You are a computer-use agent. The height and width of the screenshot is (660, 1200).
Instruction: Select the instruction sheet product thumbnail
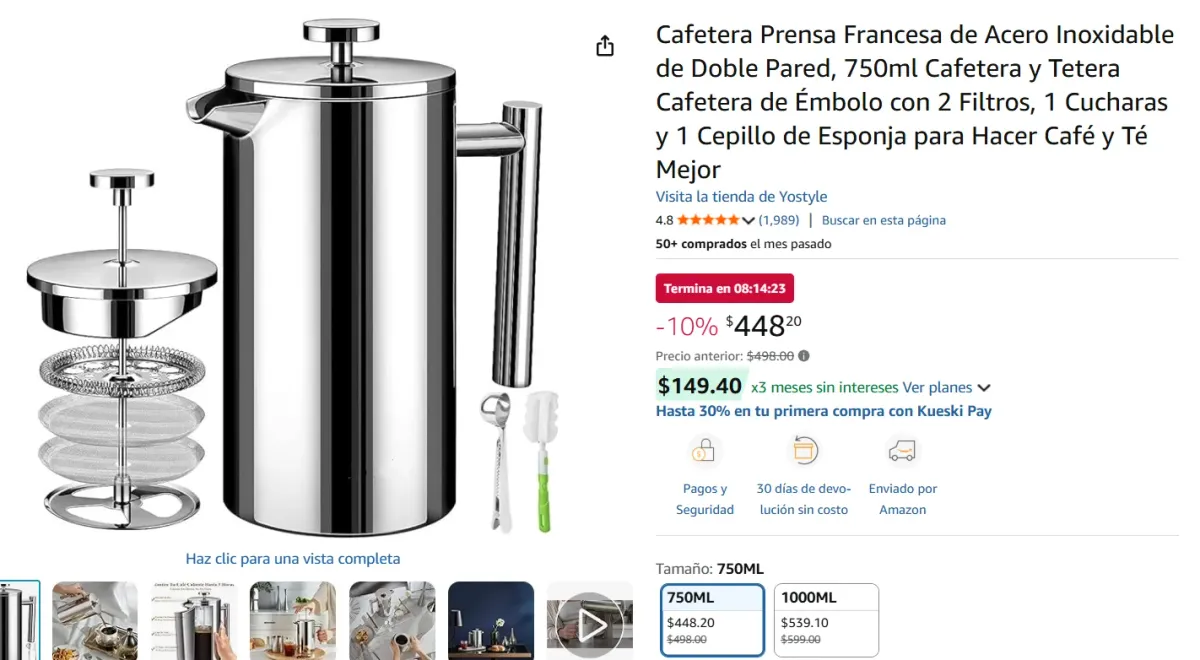tap(194, 620)
